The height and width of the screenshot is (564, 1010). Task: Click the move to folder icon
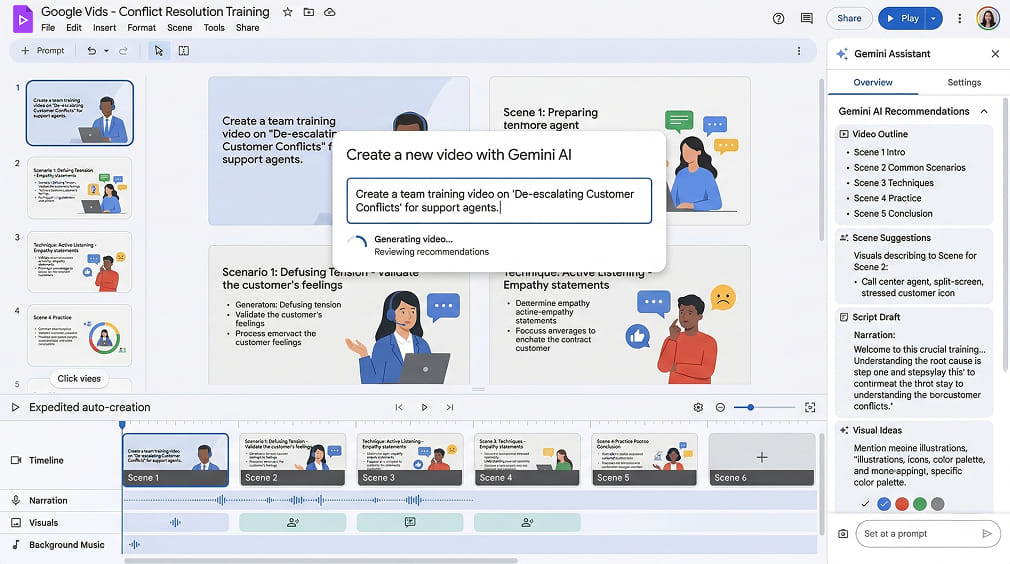(x=309, y=12)
